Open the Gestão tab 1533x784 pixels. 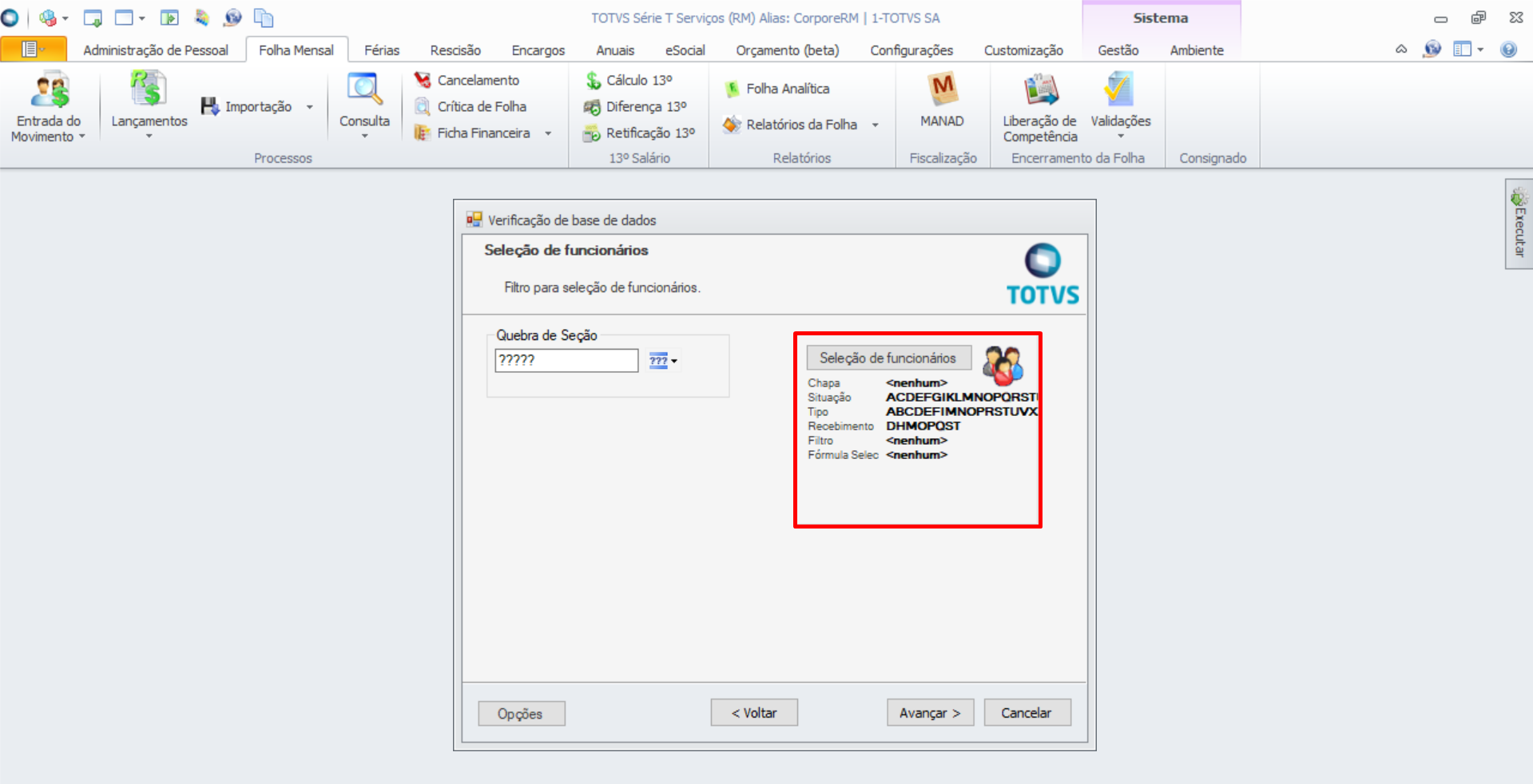tap(1118, 50)
